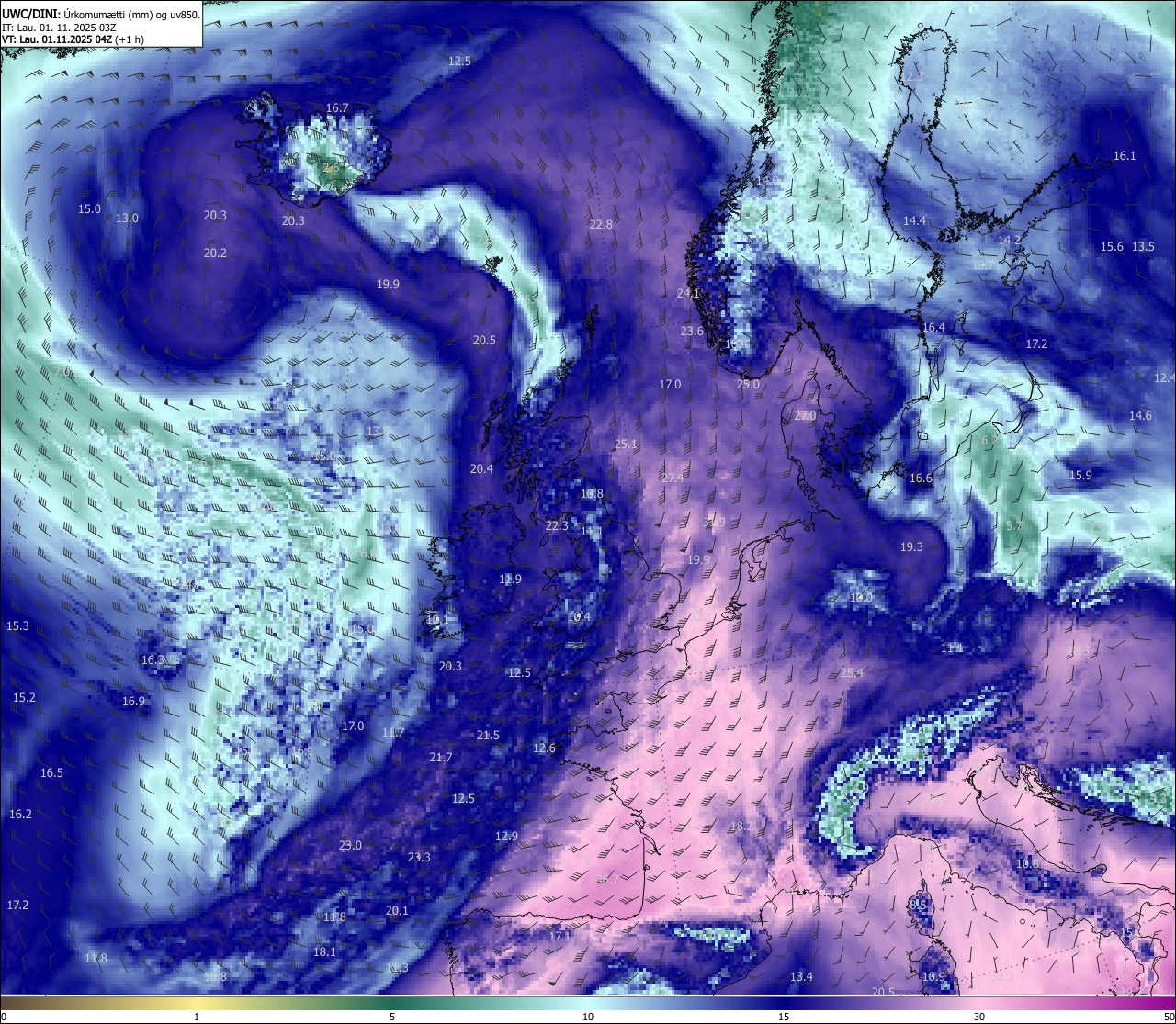Click the 21.5 value label
This screenshot has width=1176, height=1024.
click(488, 736)
